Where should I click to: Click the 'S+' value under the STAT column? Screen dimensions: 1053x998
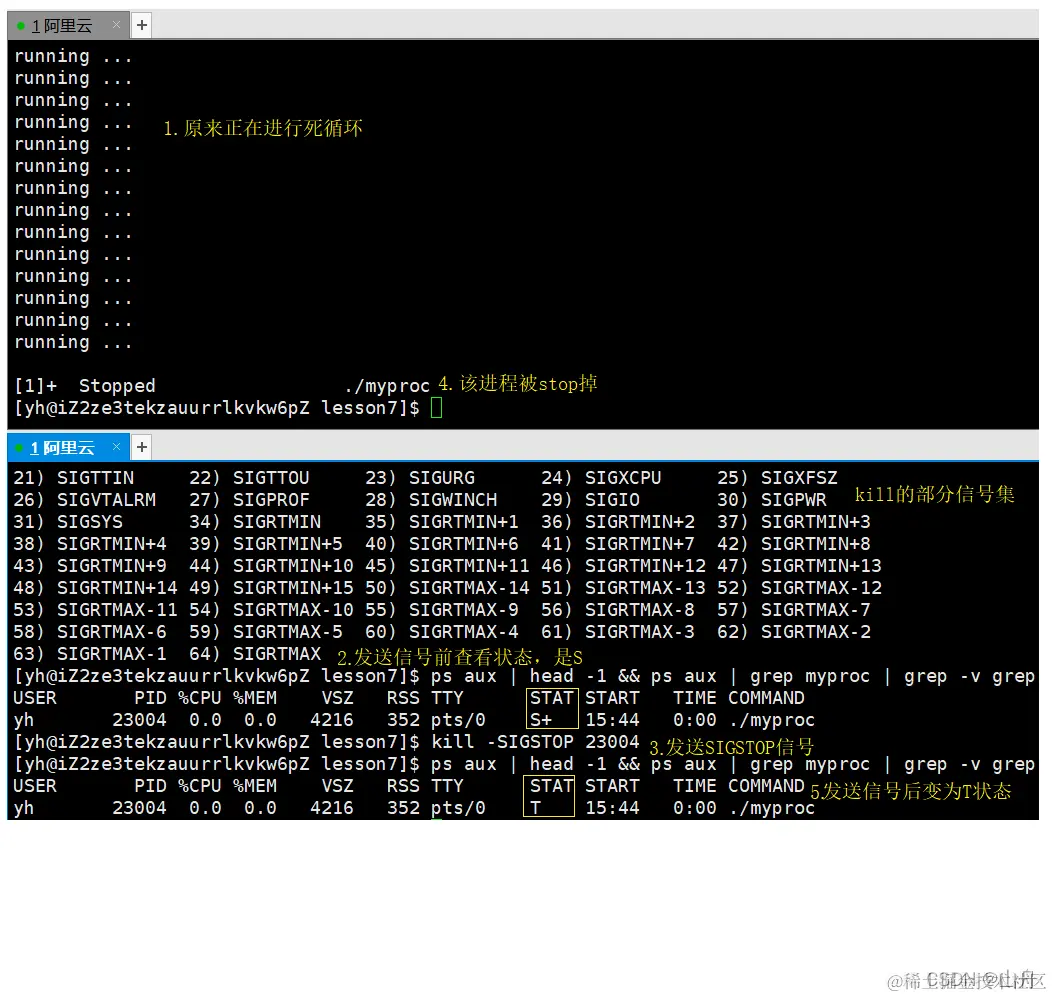541,720
